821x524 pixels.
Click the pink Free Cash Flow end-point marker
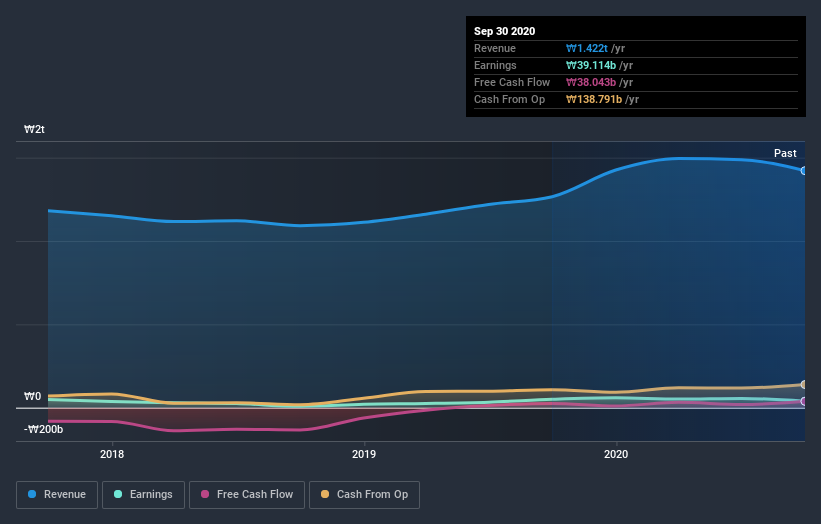pyautogui.click(x=804, y=402)
